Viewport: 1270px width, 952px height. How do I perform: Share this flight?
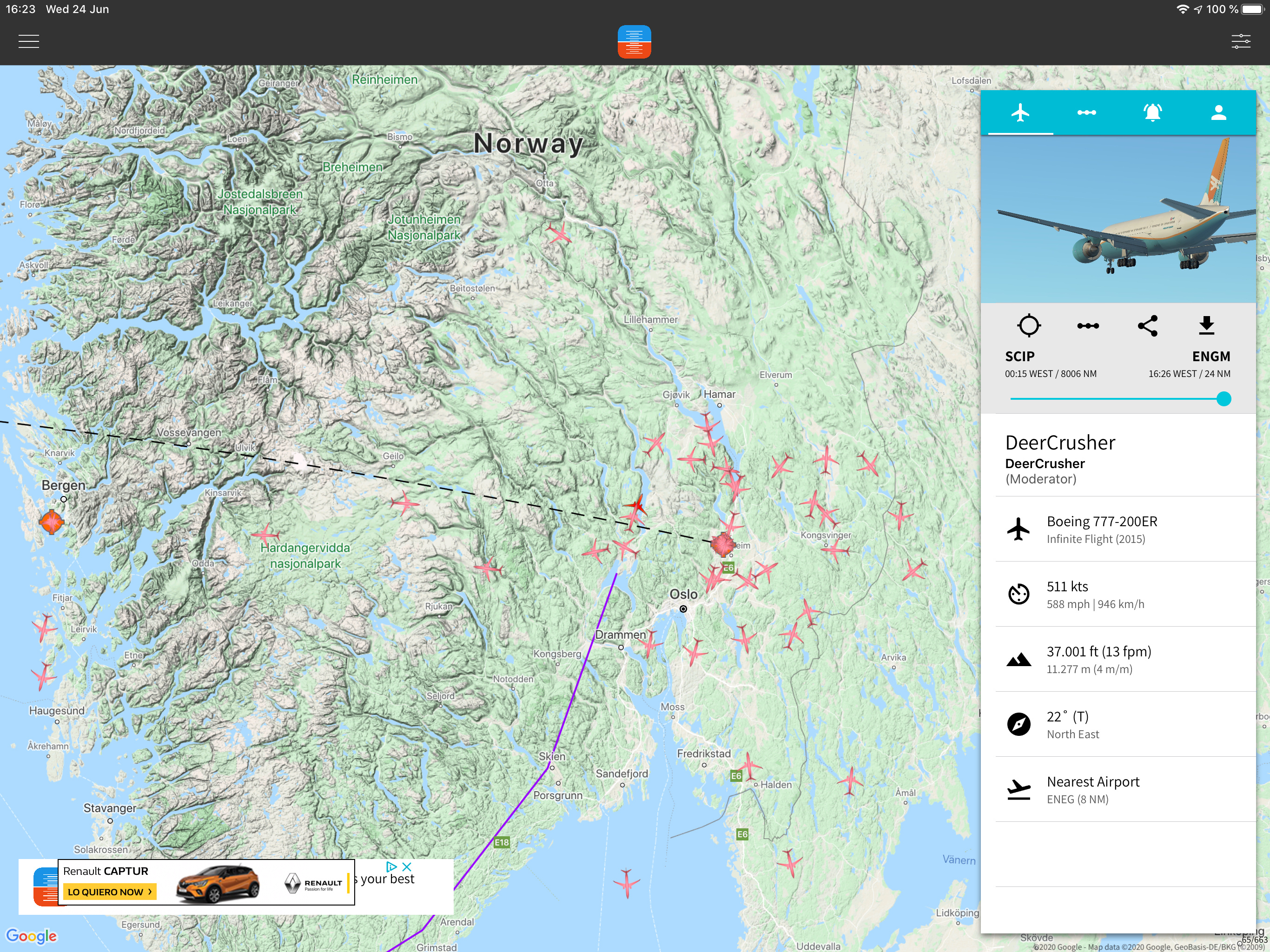click(x=1147, y=325)
